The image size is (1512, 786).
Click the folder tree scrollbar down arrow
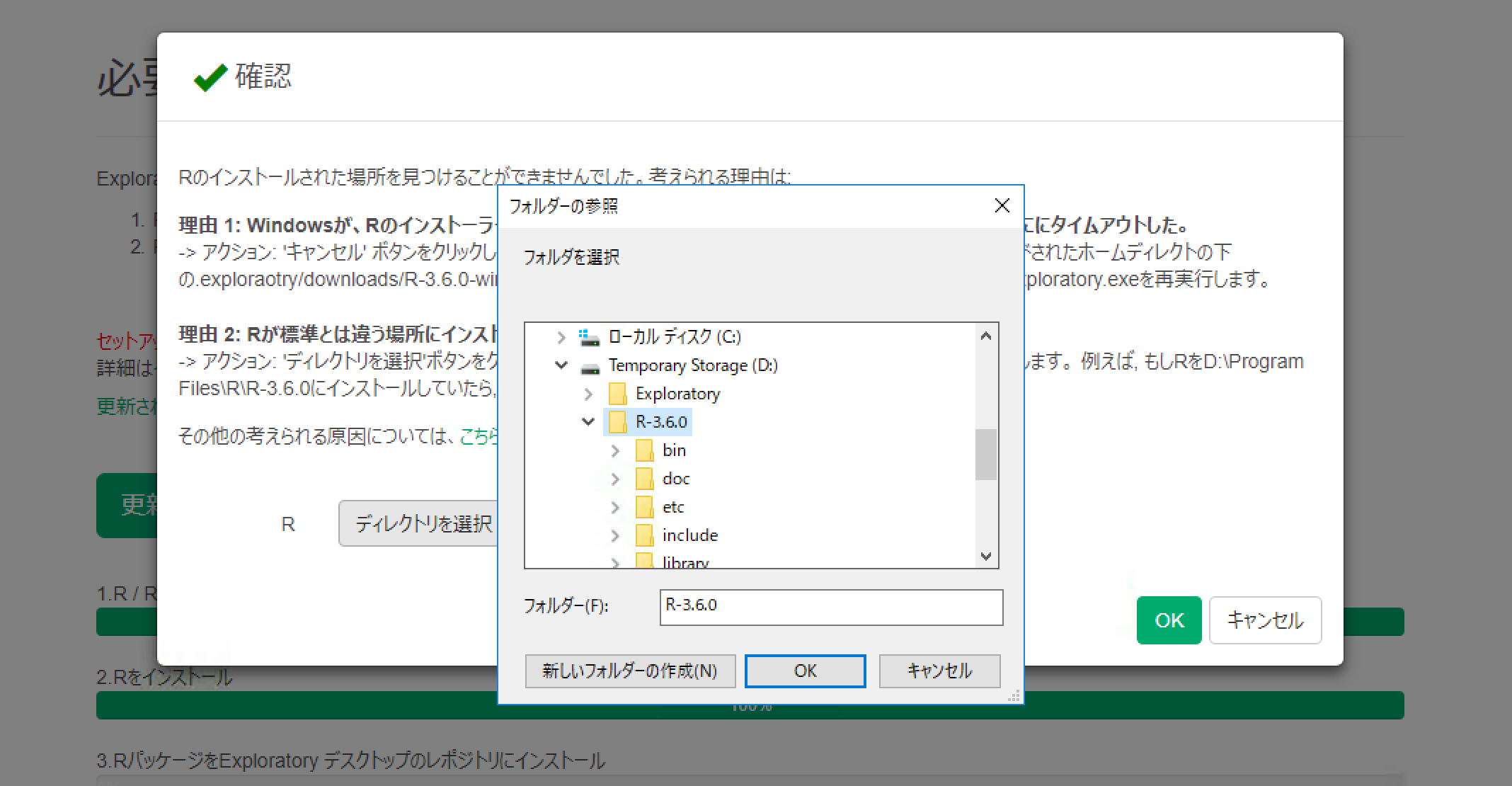coord(986,556)
